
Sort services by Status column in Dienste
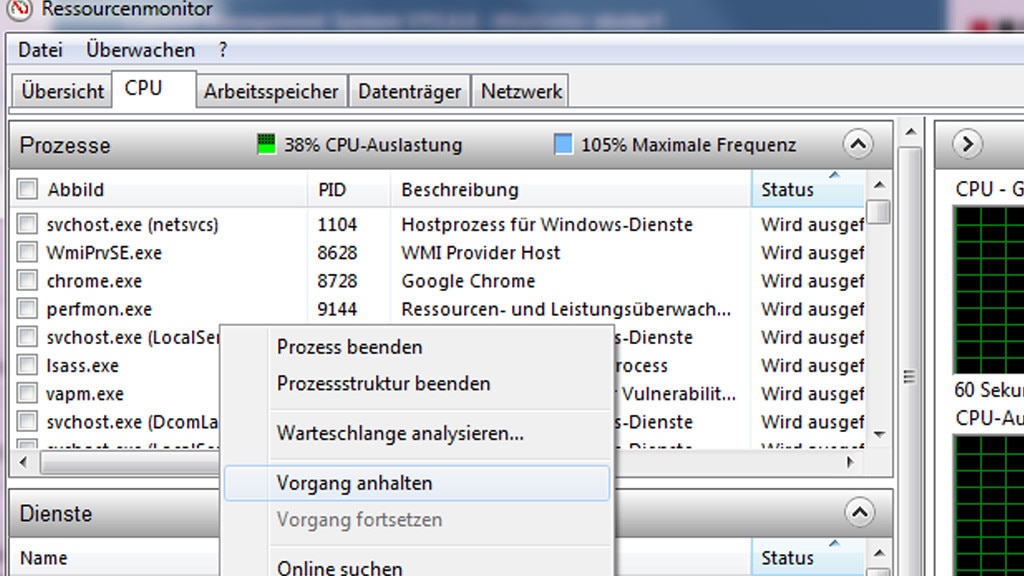coord(808,558)
